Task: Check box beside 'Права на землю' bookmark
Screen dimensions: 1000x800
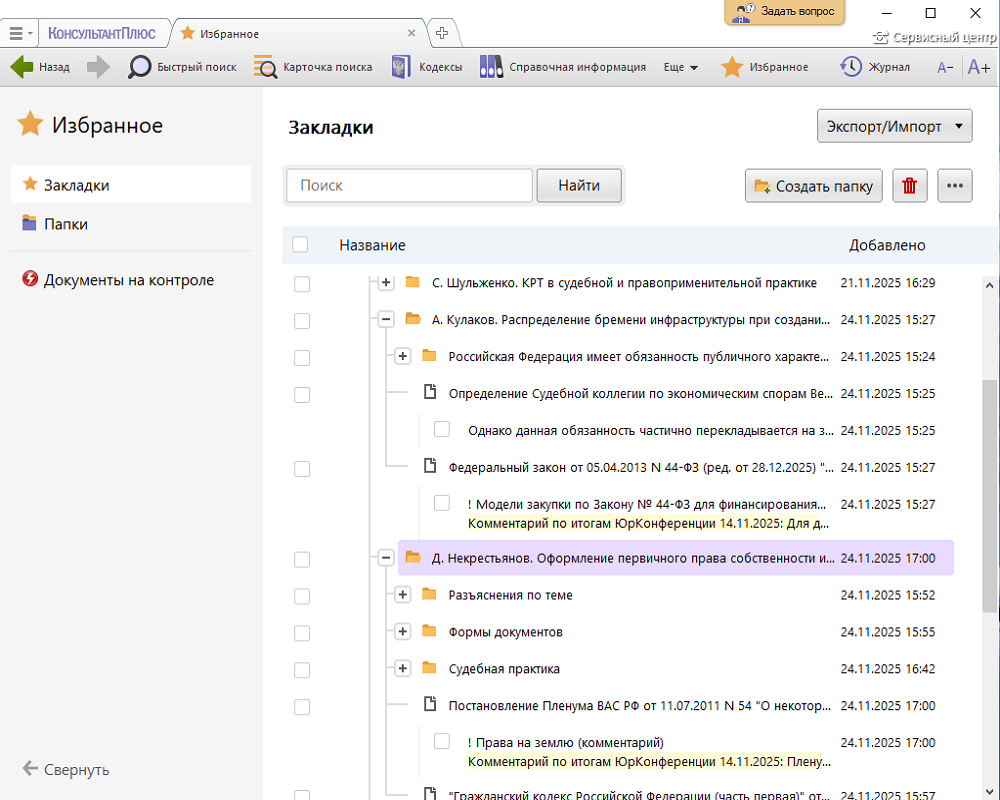Action: click(442, 742)
